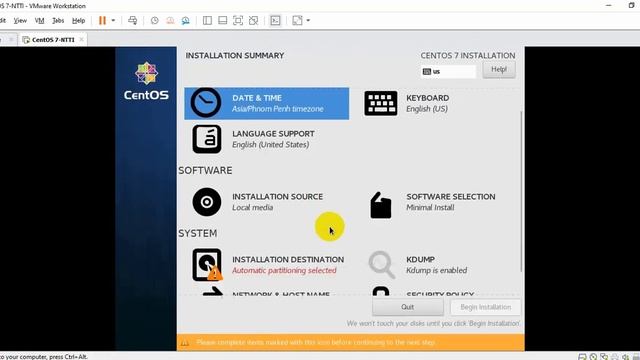Screen dimensions: 640x360
Task: Open Installation Destination automatic partitioning entry
Action: click(269, 265)
